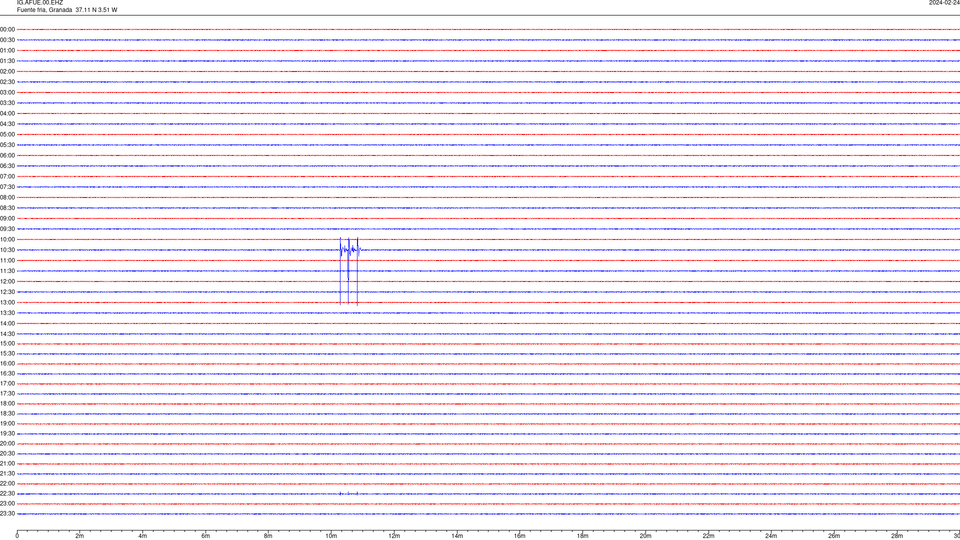Click the 2m tick label on time axis
This screenshot has width=960, height=540.
80,536
